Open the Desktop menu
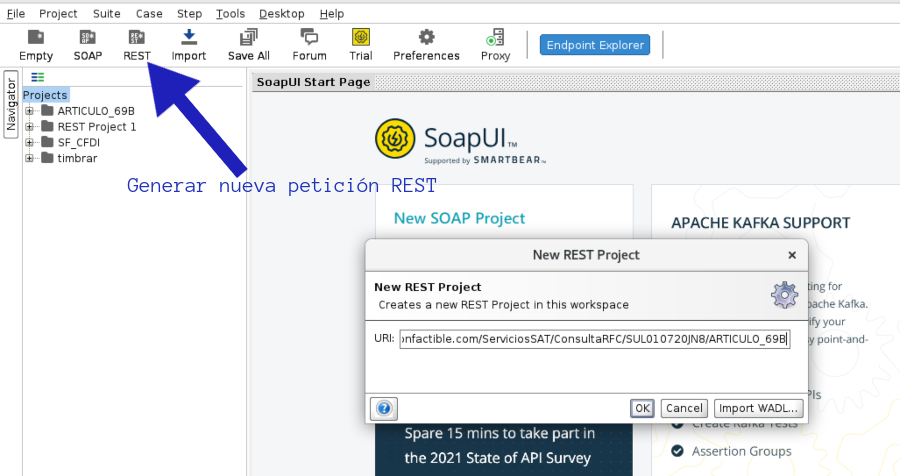Screen dimensions: 900x476 281,14
